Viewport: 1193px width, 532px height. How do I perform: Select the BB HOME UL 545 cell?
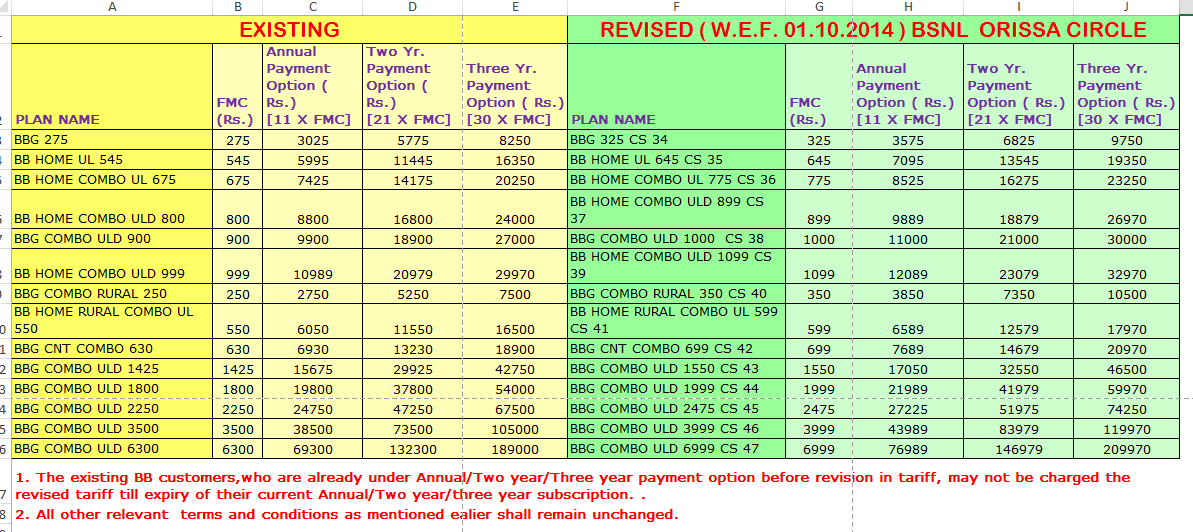click(x=112, y=160)
